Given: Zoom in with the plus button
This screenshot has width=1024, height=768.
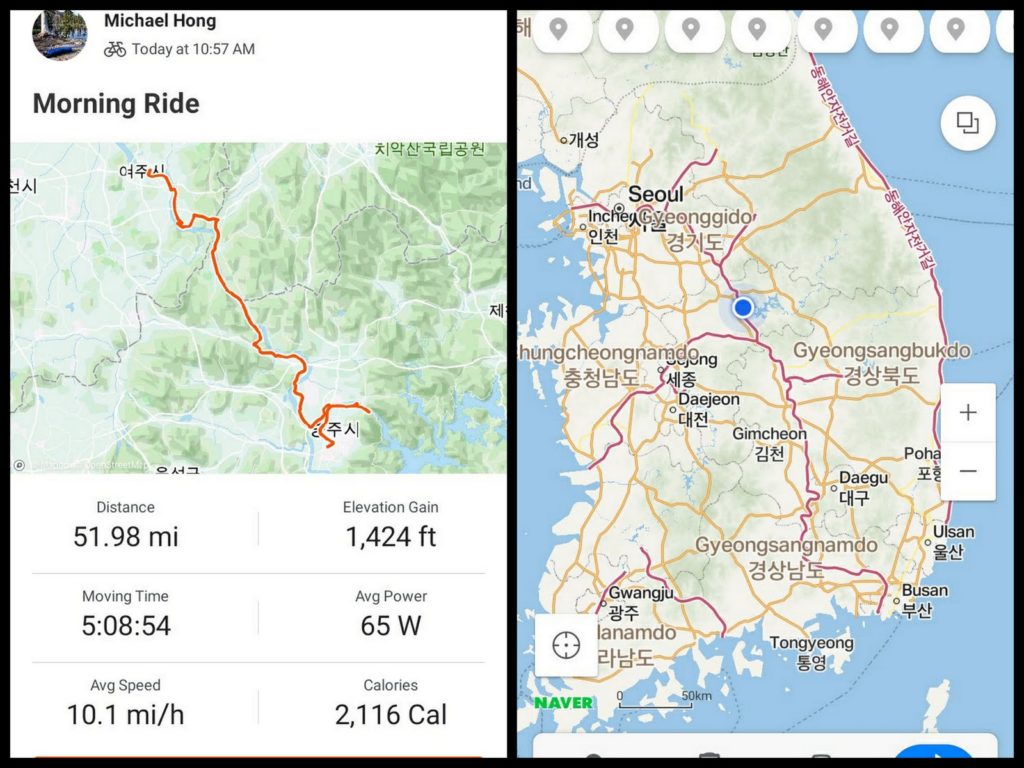Looking at the screenshot, I should pos(967,413).
